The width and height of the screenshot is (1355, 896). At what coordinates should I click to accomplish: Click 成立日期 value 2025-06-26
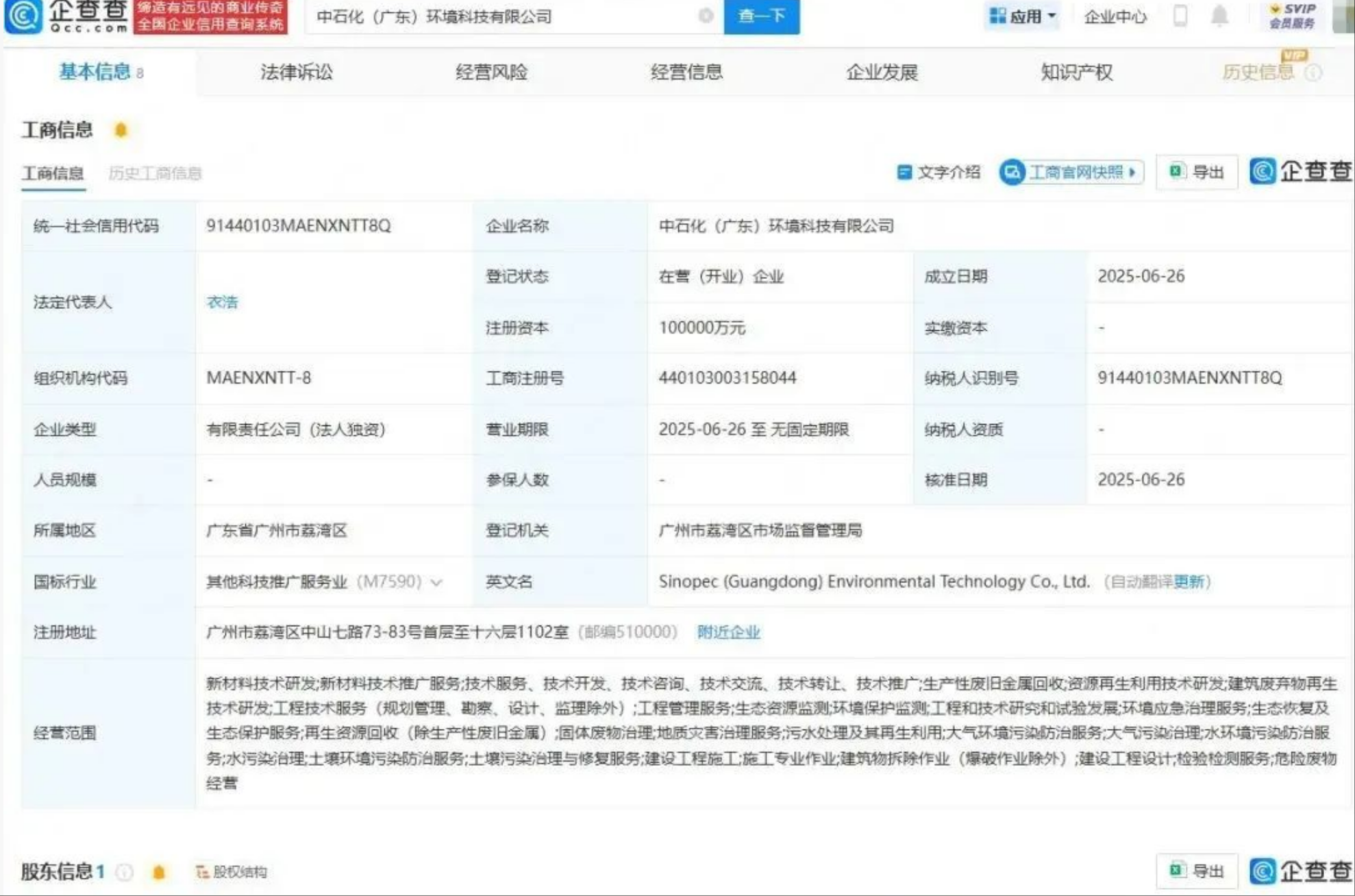tap(1141, 276)
